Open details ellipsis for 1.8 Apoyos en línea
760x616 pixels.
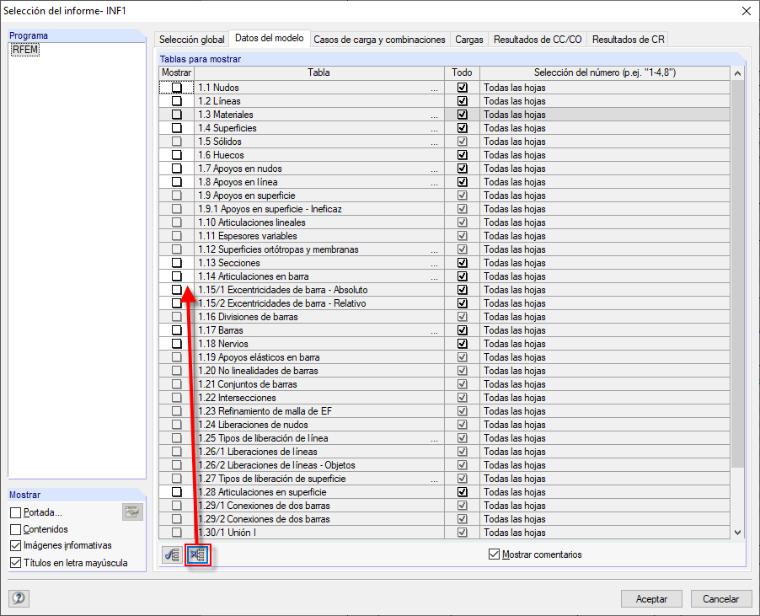(434, 183)
